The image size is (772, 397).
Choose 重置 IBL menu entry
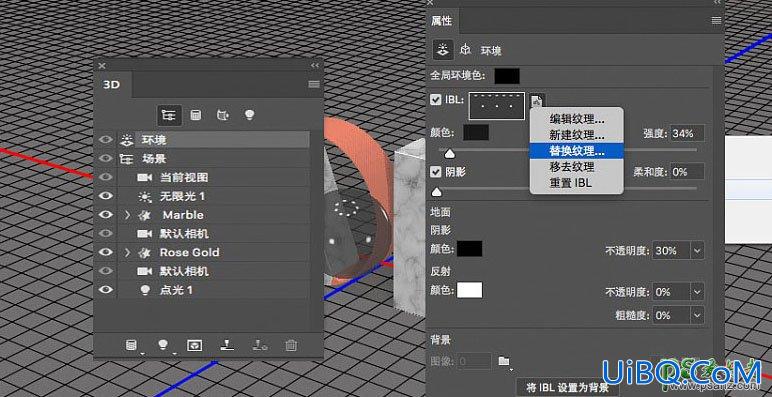click(577, 183)
